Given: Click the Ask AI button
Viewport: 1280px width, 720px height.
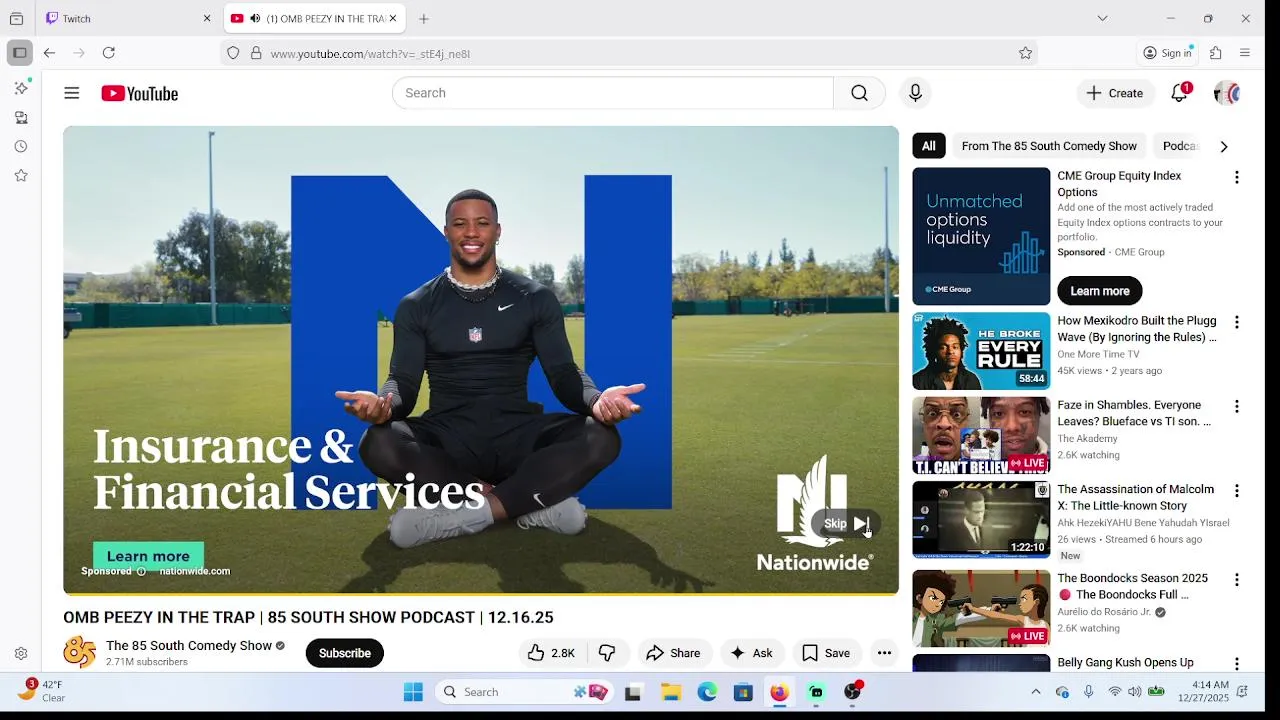Looking at the screenshot, I should point(752,653).
